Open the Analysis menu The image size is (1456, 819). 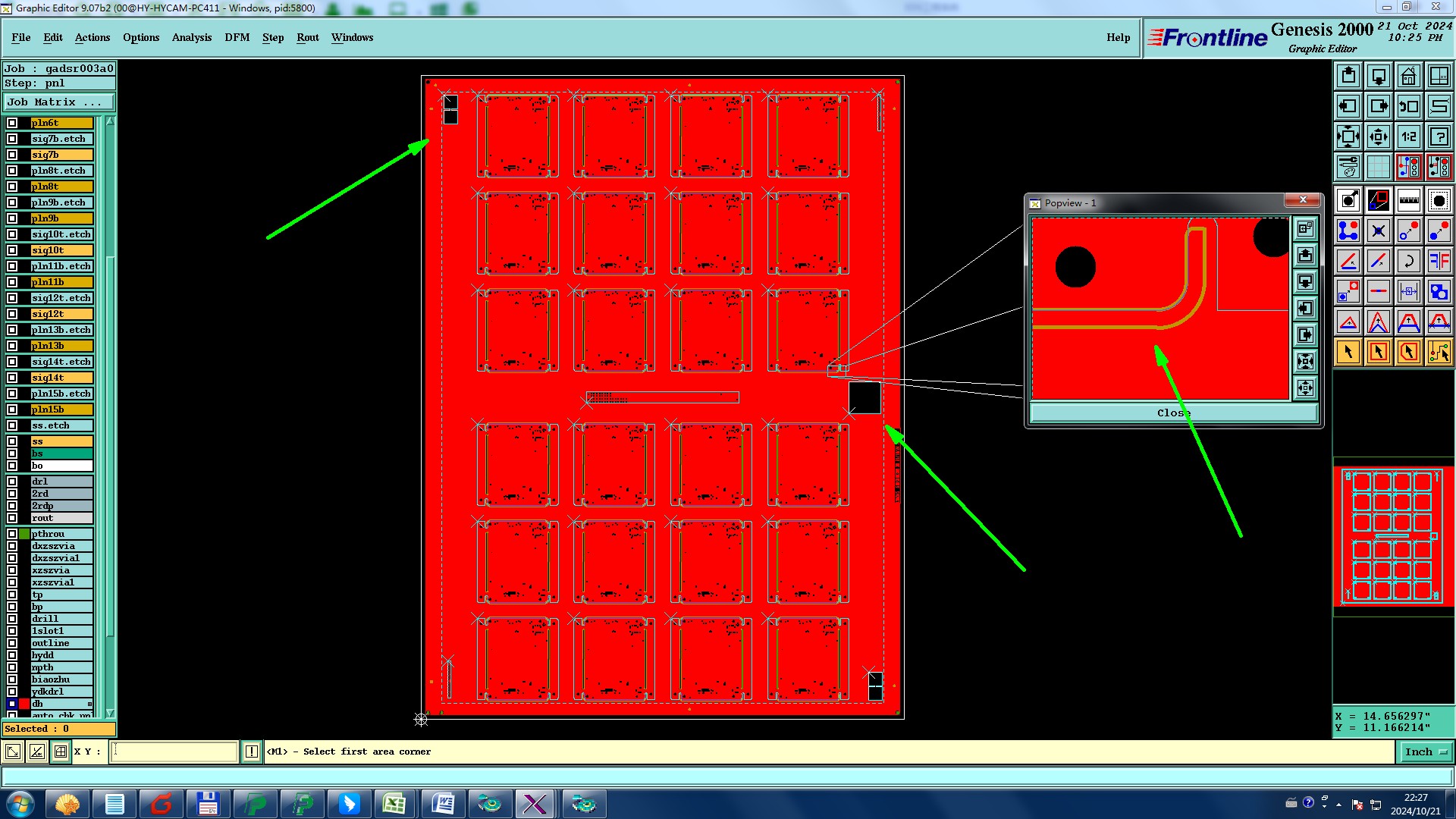click(191, 37)
